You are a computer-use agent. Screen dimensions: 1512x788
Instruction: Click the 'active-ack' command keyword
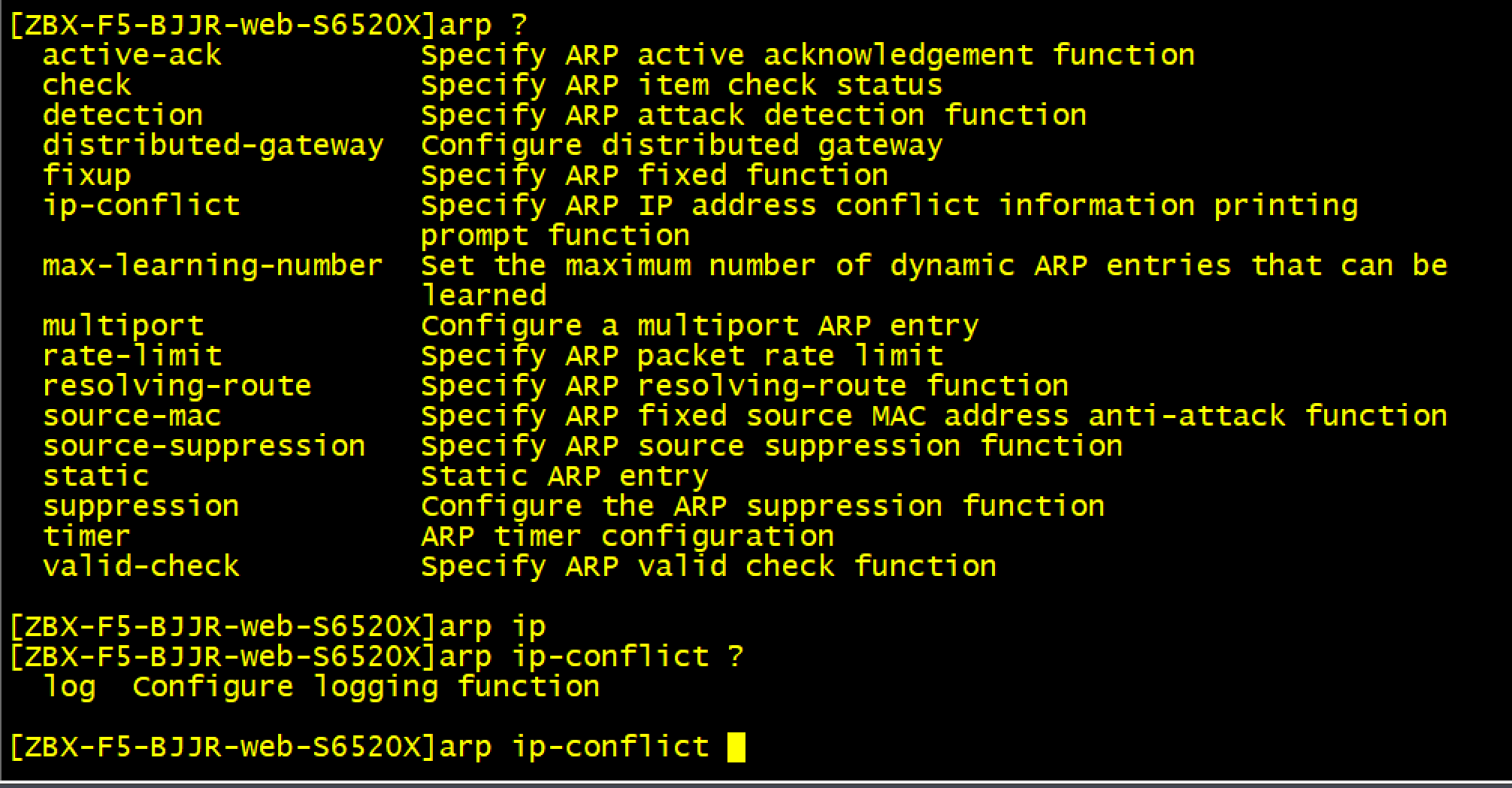coord(132,56)
